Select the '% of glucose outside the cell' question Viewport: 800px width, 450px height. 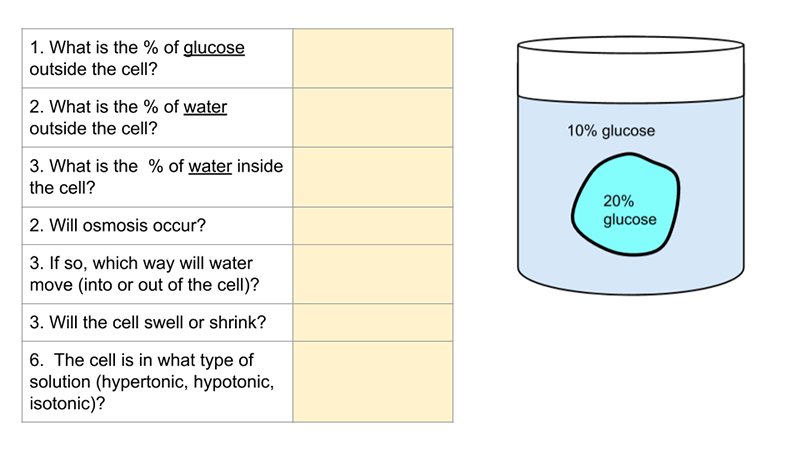point(137,58)
